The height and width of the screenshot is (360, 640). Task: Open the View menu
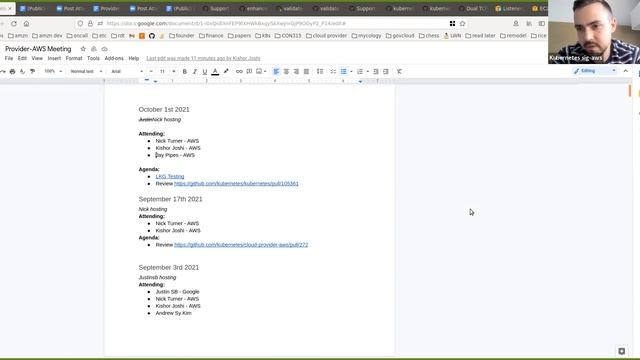(x=37, y=58)
